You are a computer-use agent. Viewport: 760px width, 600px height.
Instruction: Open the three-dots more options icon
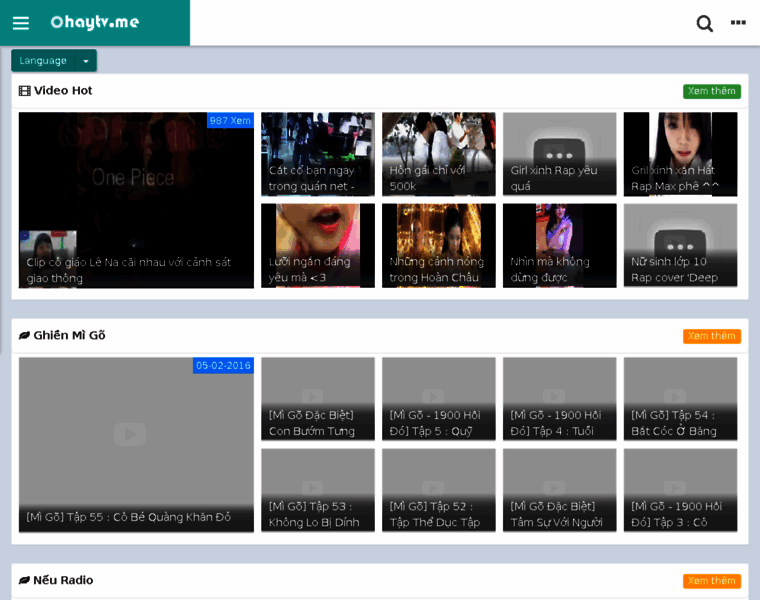pyautogui.click(x=738, y=22)
